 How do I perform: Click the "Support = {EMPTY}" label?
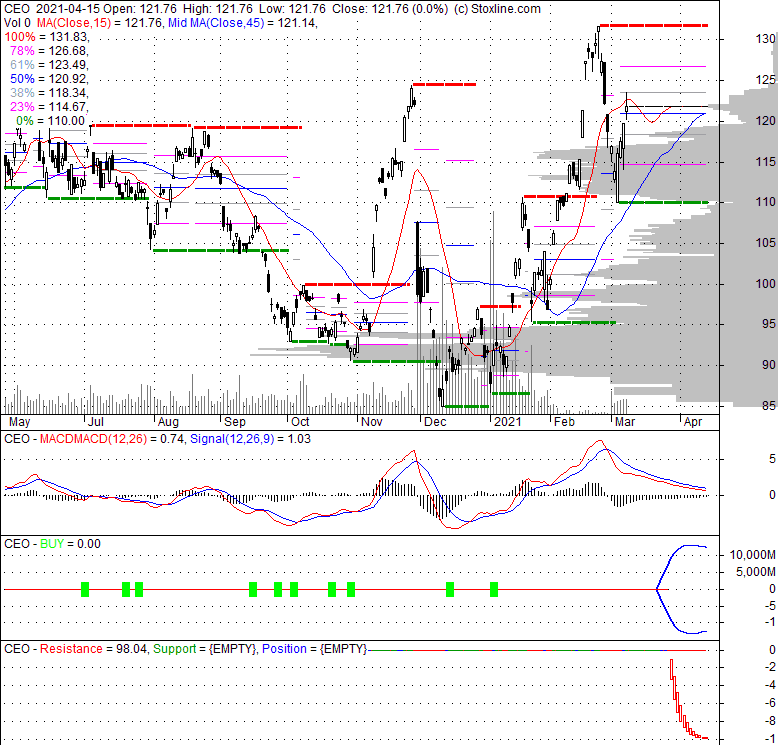tap(205, 649)
